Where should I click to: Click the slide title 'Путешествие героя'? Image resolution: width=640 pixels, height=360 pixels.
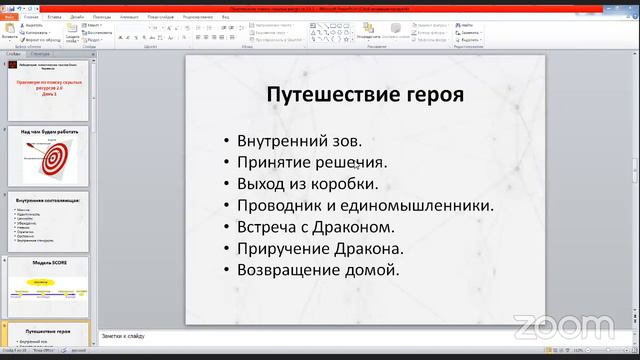[365, 94]
